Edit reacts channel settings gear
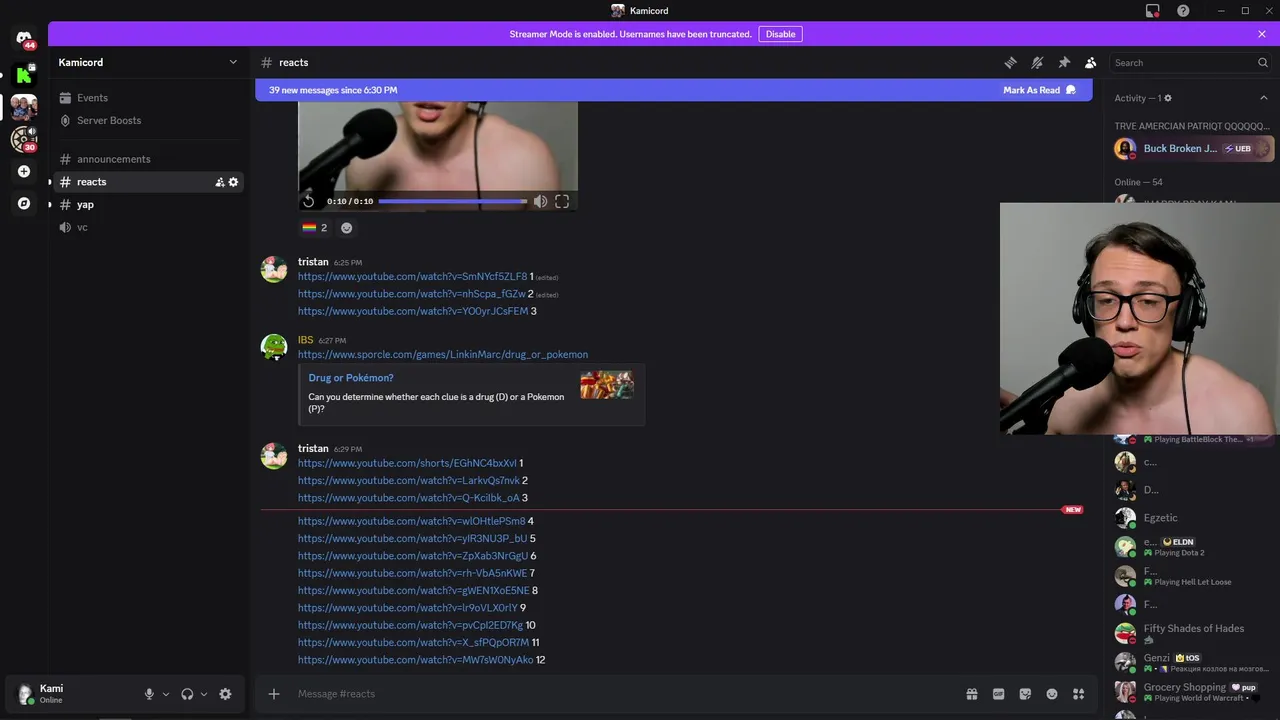Screen dimensions: 1280x720 [x=234, y=182]
